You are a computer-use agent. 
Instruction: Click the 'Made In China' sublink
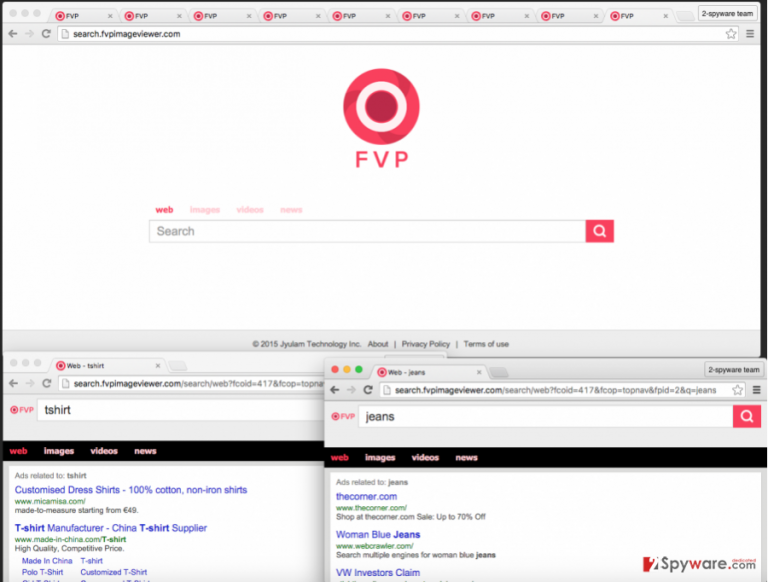[x=47, y=560]
